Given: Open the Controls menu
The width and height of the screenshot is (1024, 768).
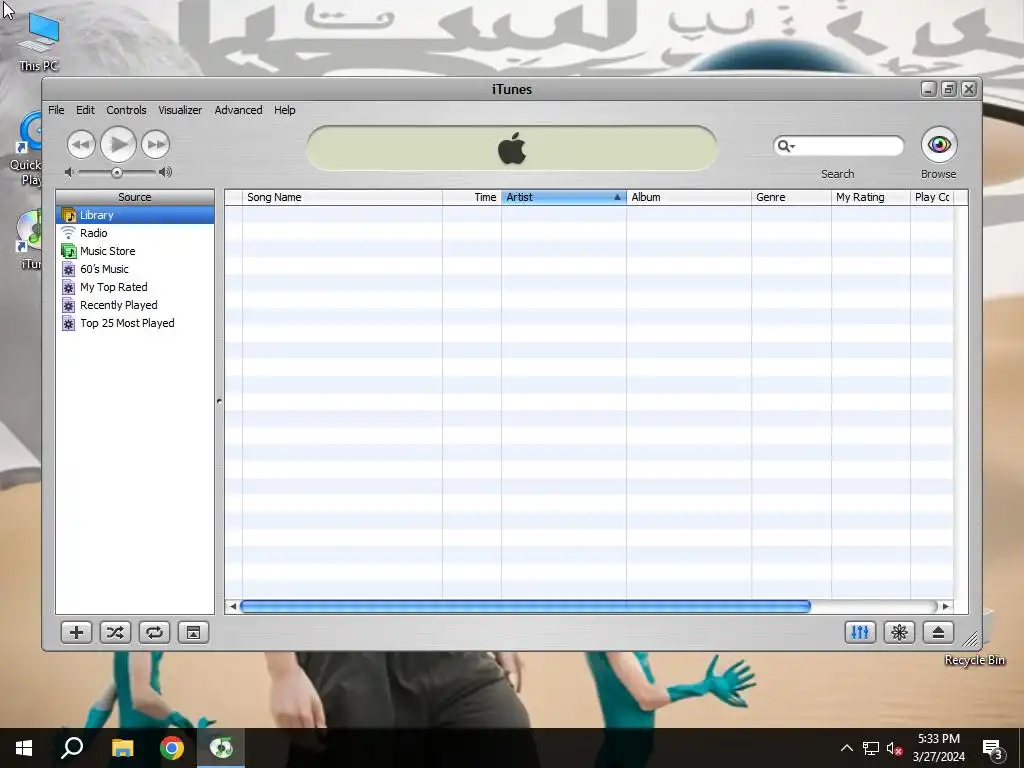Looking at the screenshot, I should tap(126, 110).
